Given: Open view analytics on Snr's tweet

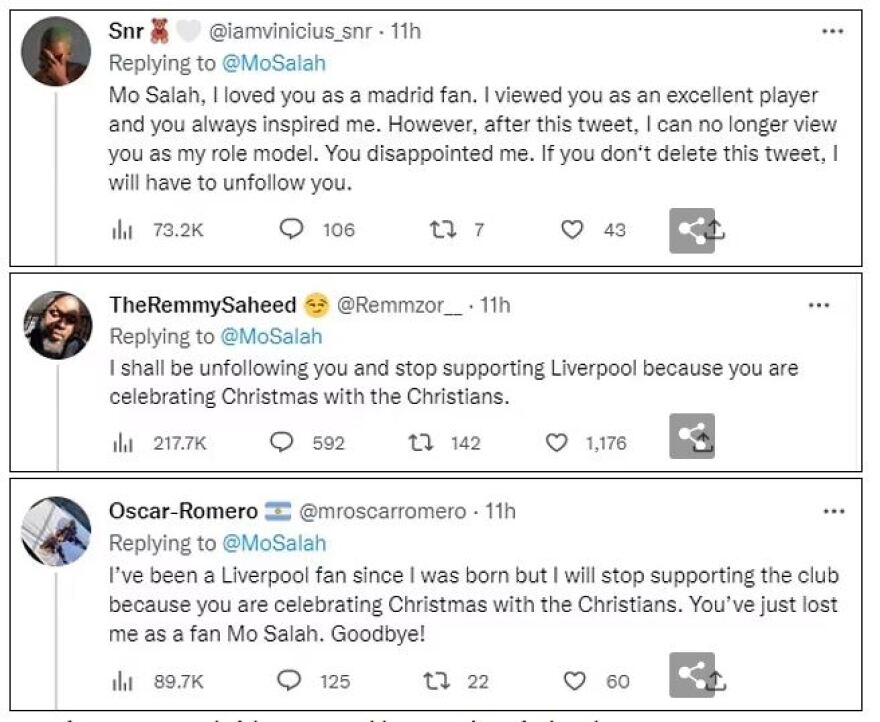Looking at the screenshot, I should (x=120, y=230).
